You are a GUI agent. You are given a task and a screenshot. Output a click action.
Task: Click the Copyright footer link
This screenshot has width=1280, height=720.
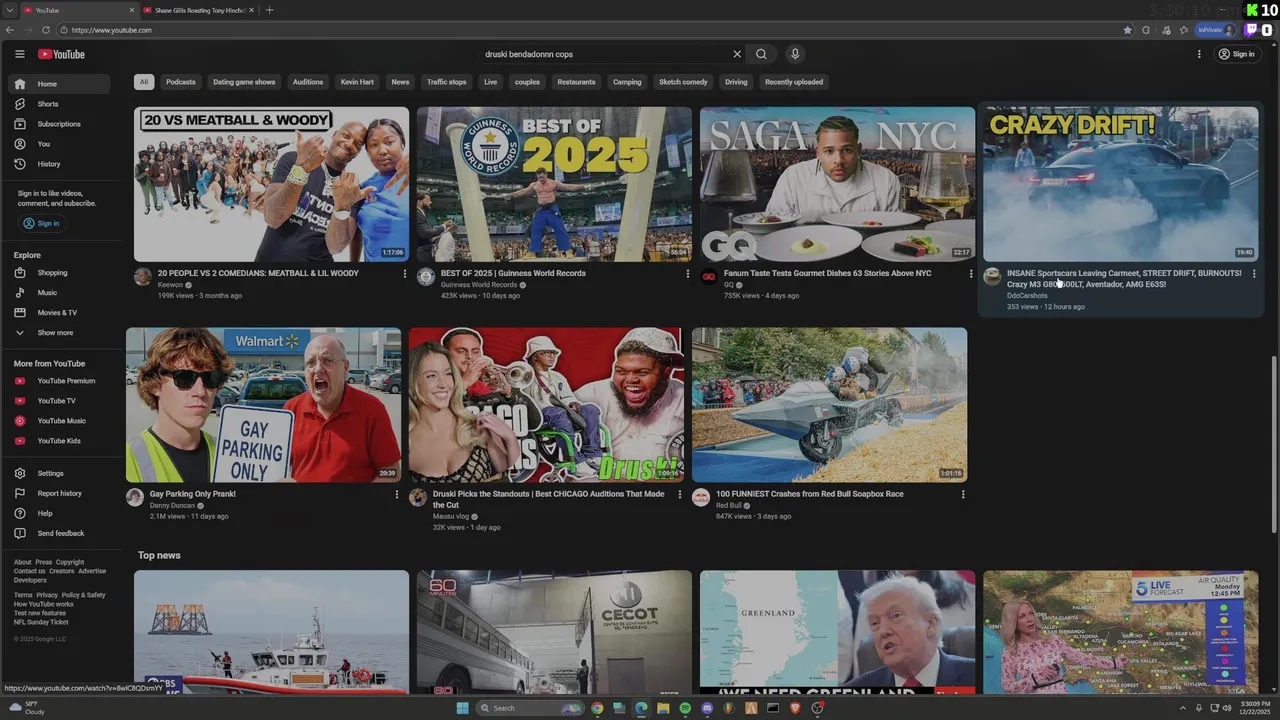[x=70, y=562]
